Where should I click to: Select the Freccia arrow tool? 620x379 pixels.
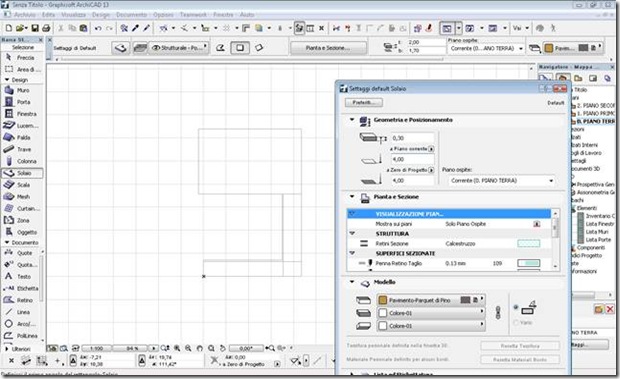[22, 58]
